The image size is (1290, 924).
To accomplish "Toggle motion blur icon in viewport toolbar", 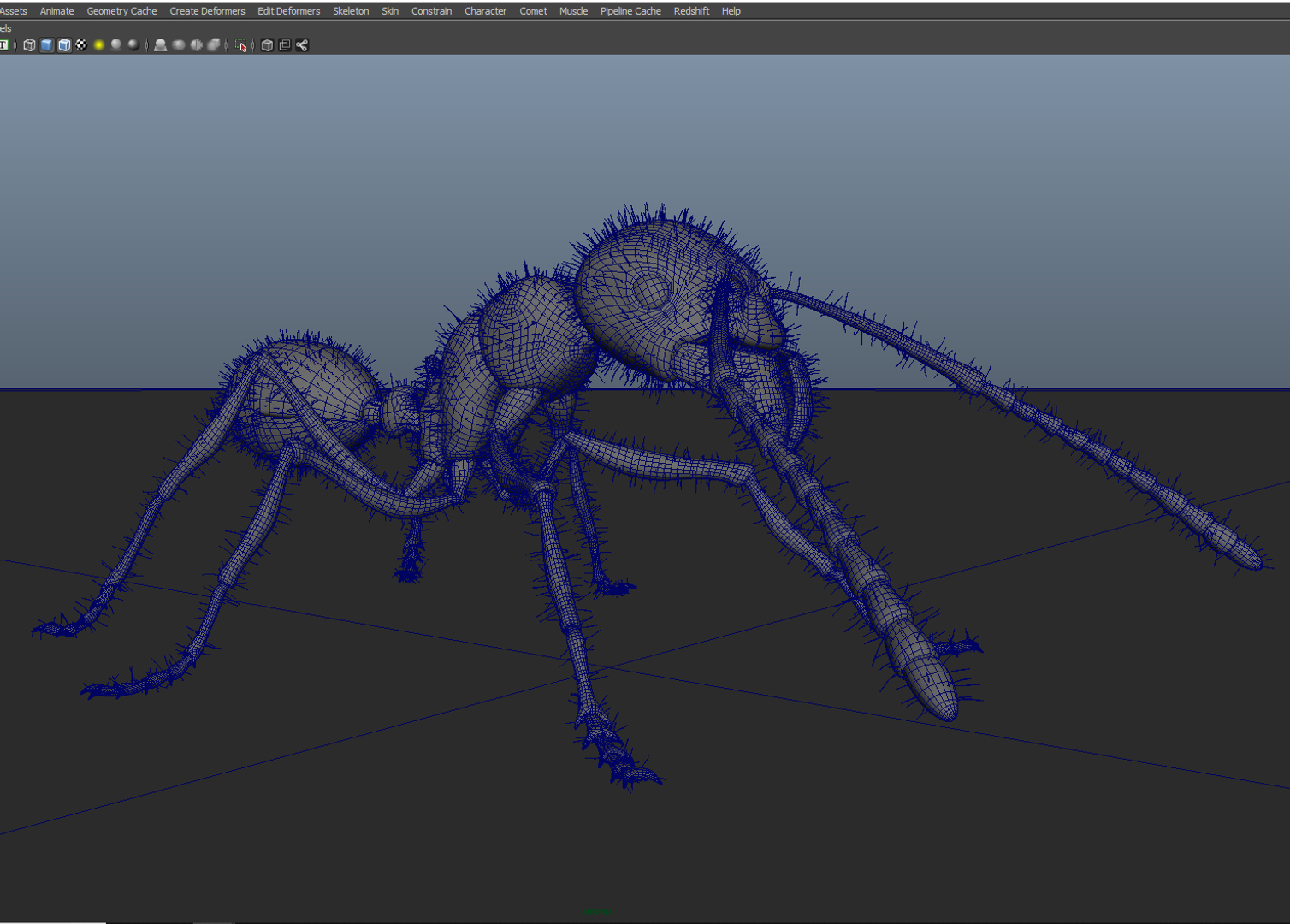I will [x=178, y=45].
